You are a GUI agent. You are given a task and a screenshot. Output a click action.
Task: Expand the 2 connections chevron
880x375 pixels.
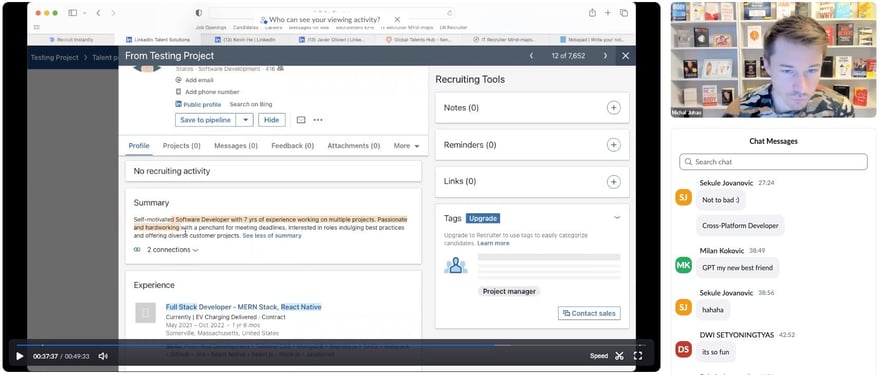point(195,250)
